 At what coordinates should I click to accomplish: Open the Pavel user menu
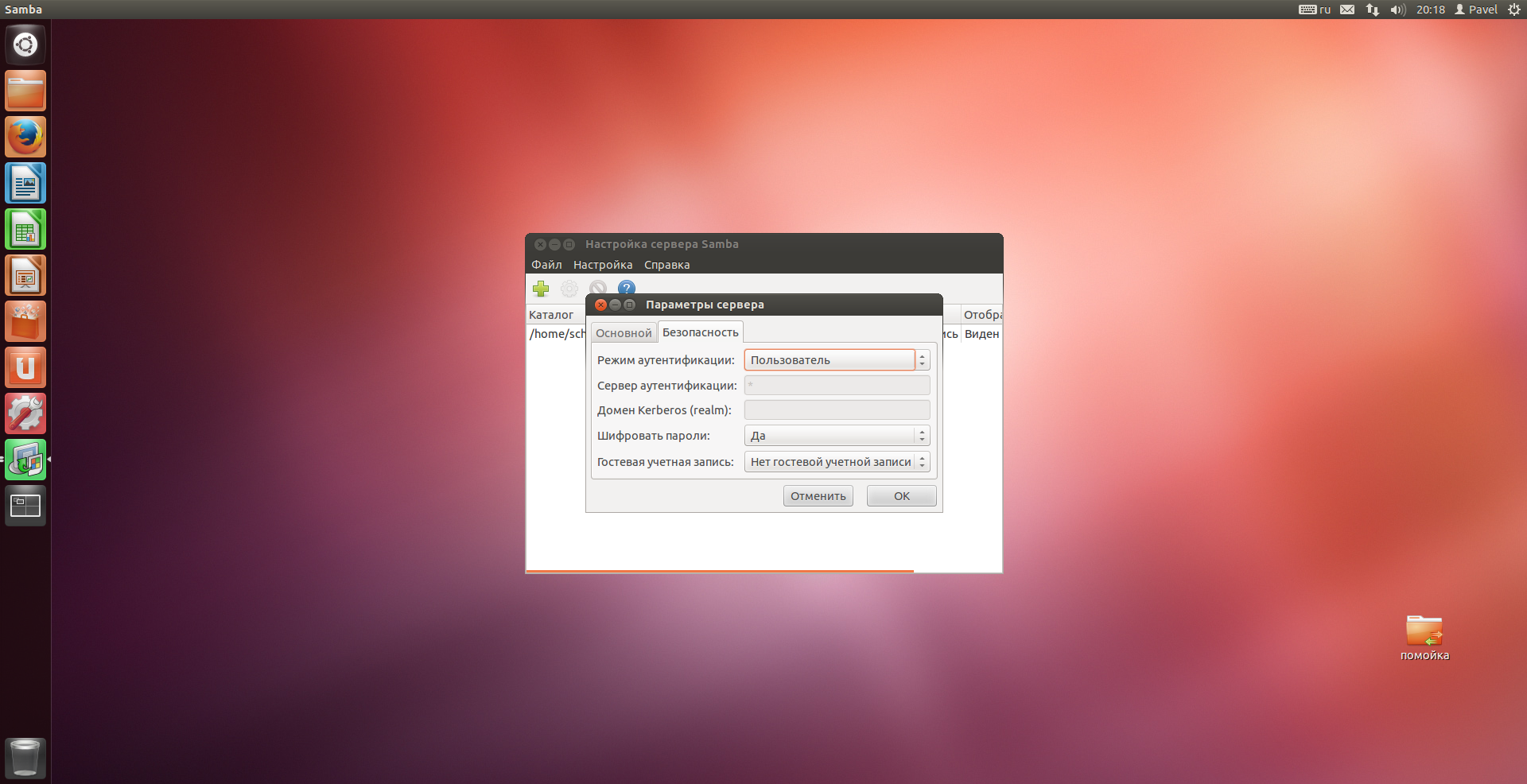[x=1476, y=10]
